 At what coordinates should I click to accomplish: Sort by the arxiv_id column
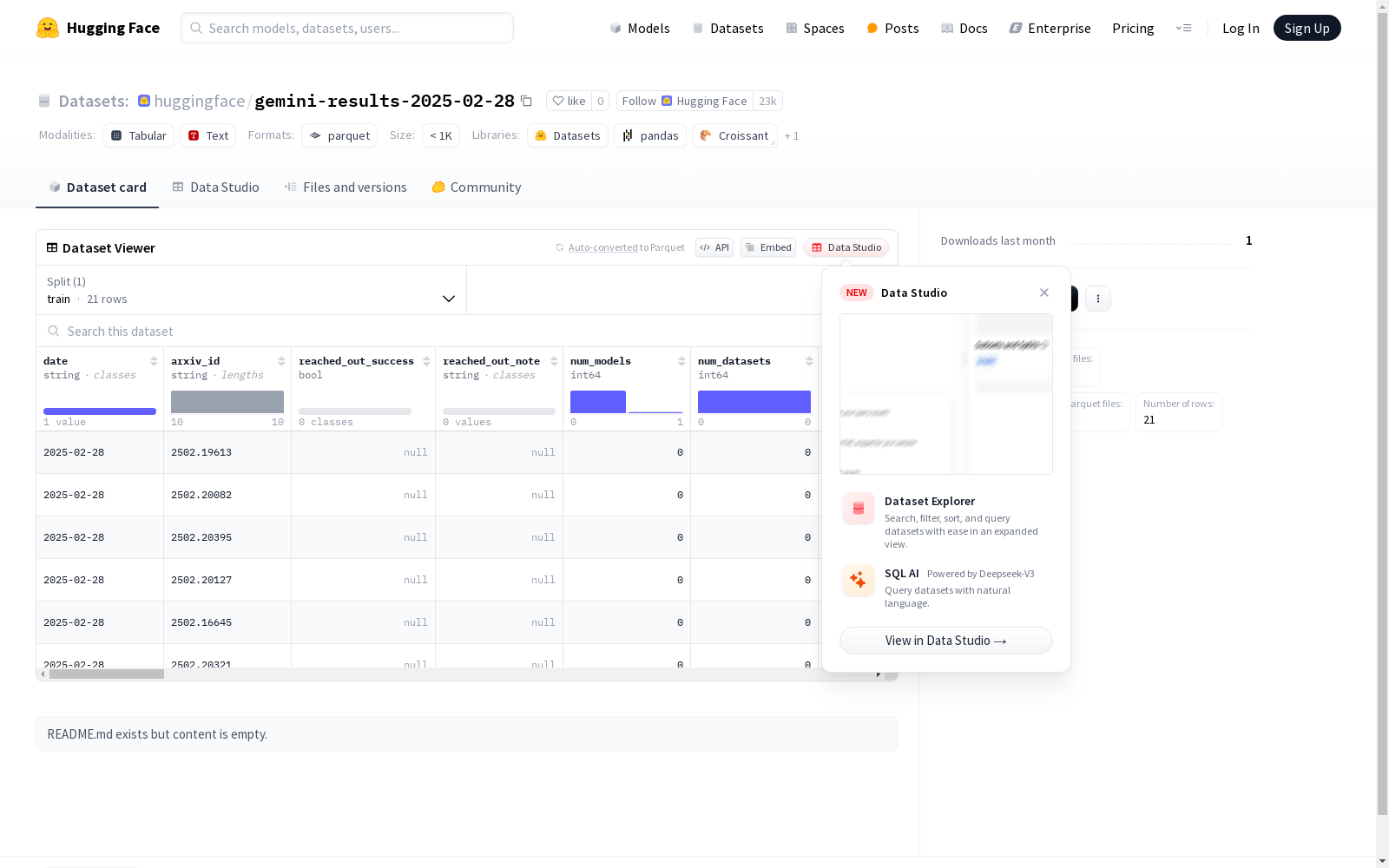tap(281, 361)
